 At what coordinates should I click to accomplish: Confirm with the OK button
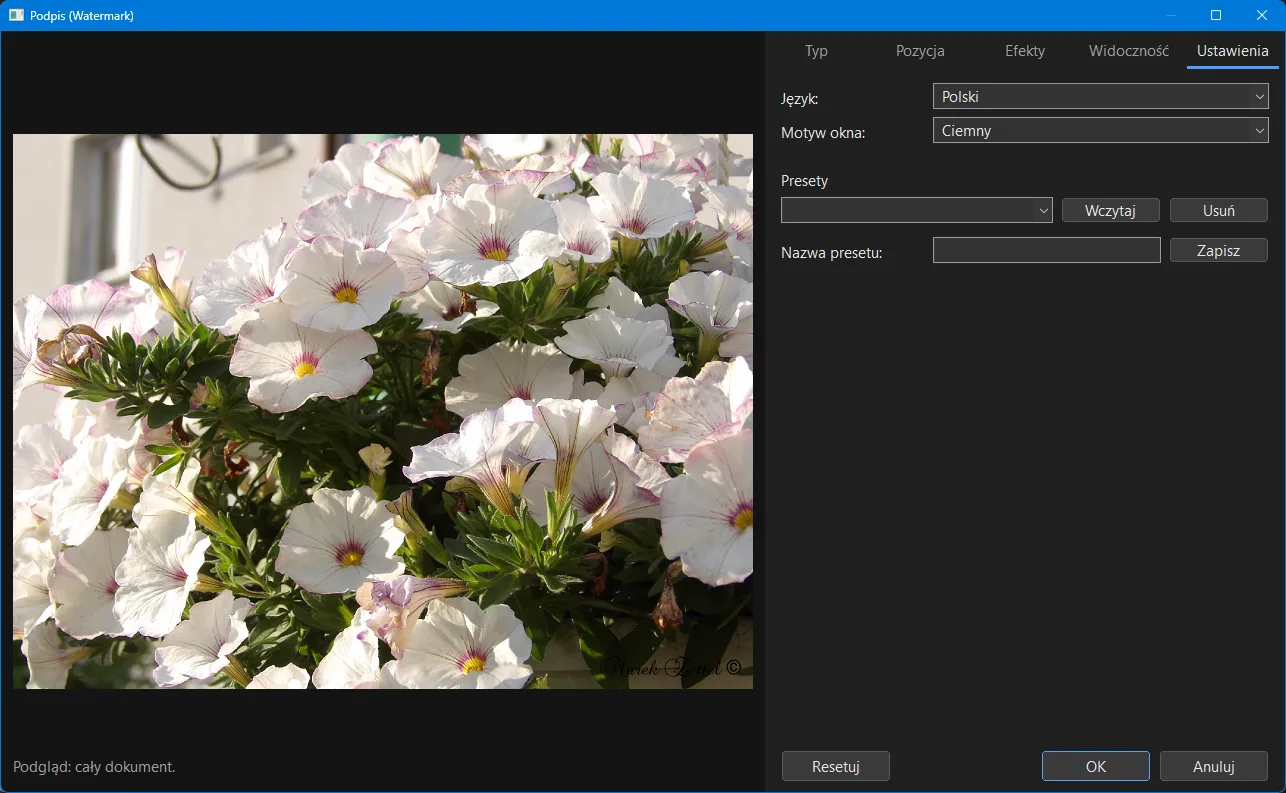click(1095, 766)
